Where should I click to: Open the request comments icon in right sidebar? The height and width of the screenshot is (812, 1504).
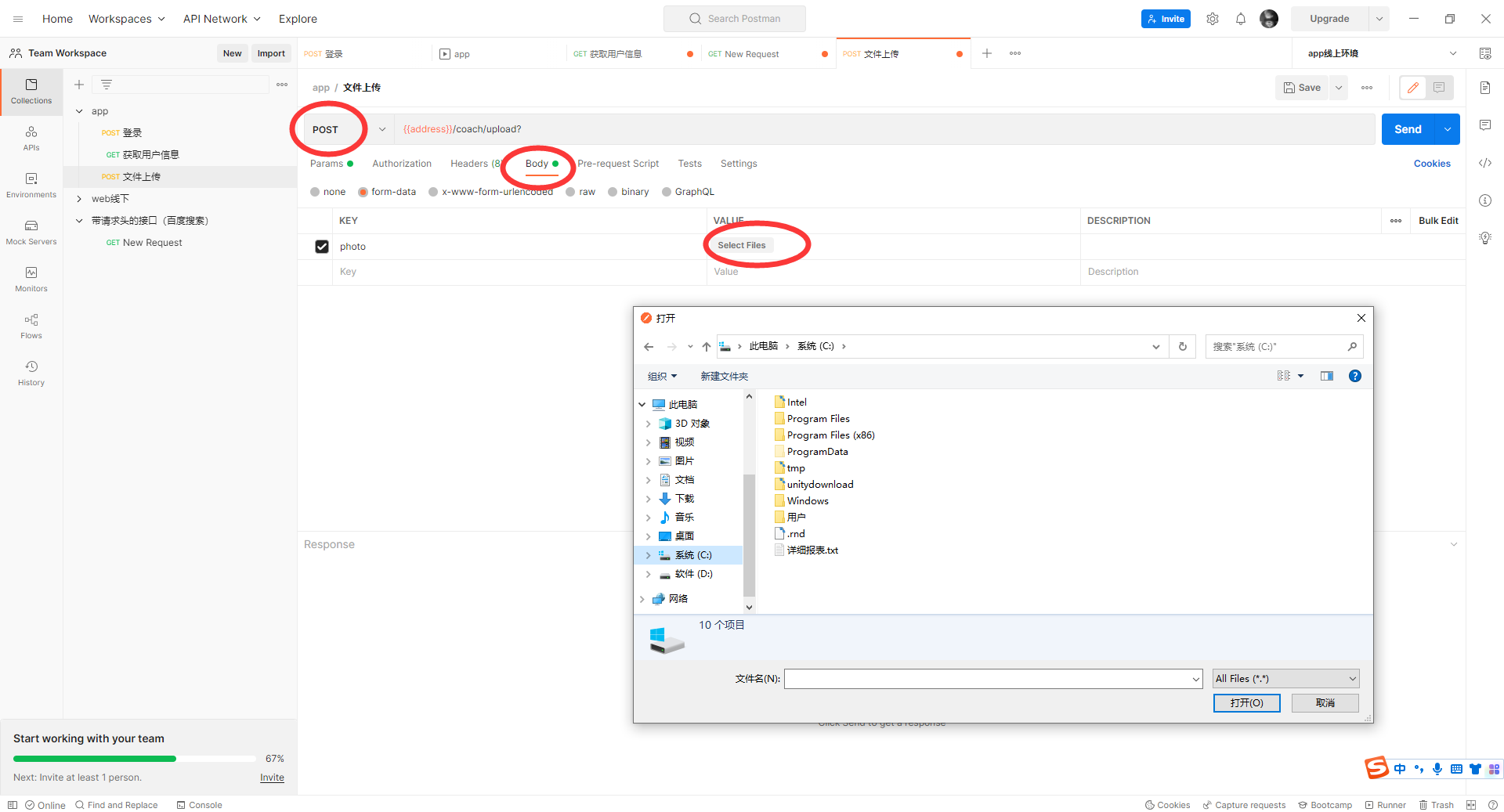pos(1485,125)
